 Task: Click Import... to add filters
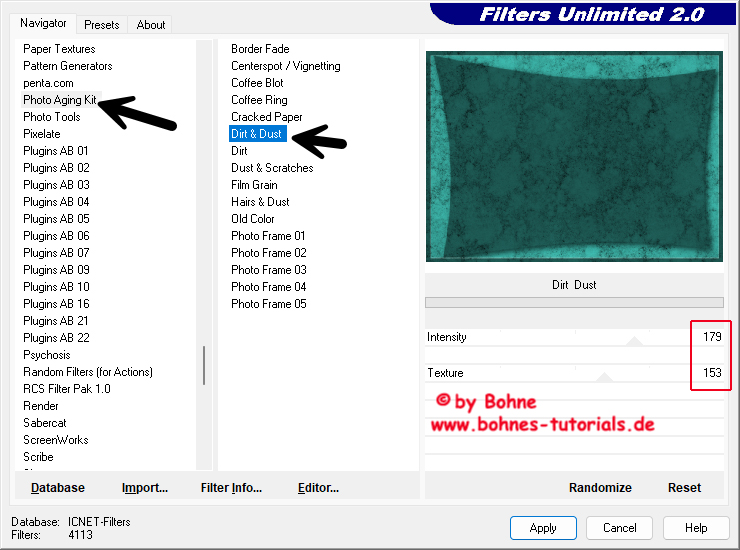point(145,488)
